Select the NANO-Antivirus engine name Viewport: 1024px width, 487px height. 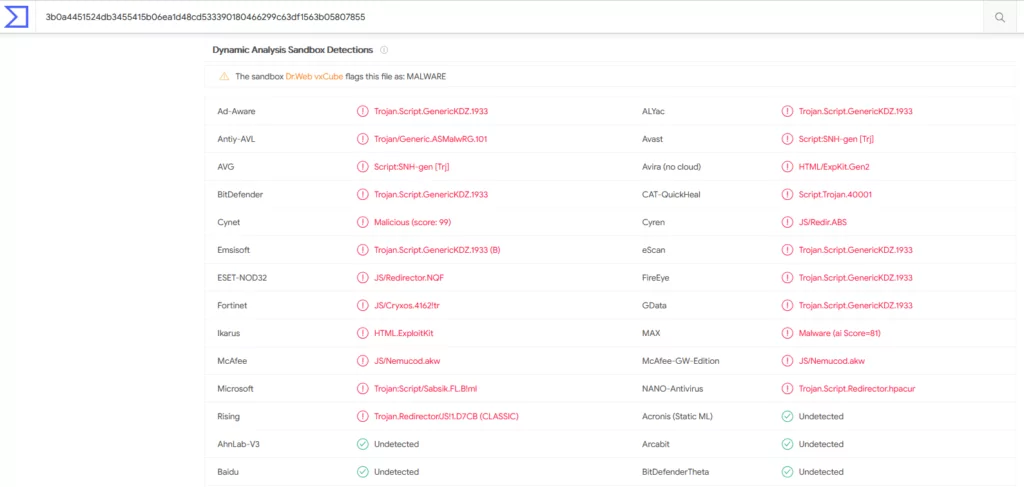(x=671, y=388)
